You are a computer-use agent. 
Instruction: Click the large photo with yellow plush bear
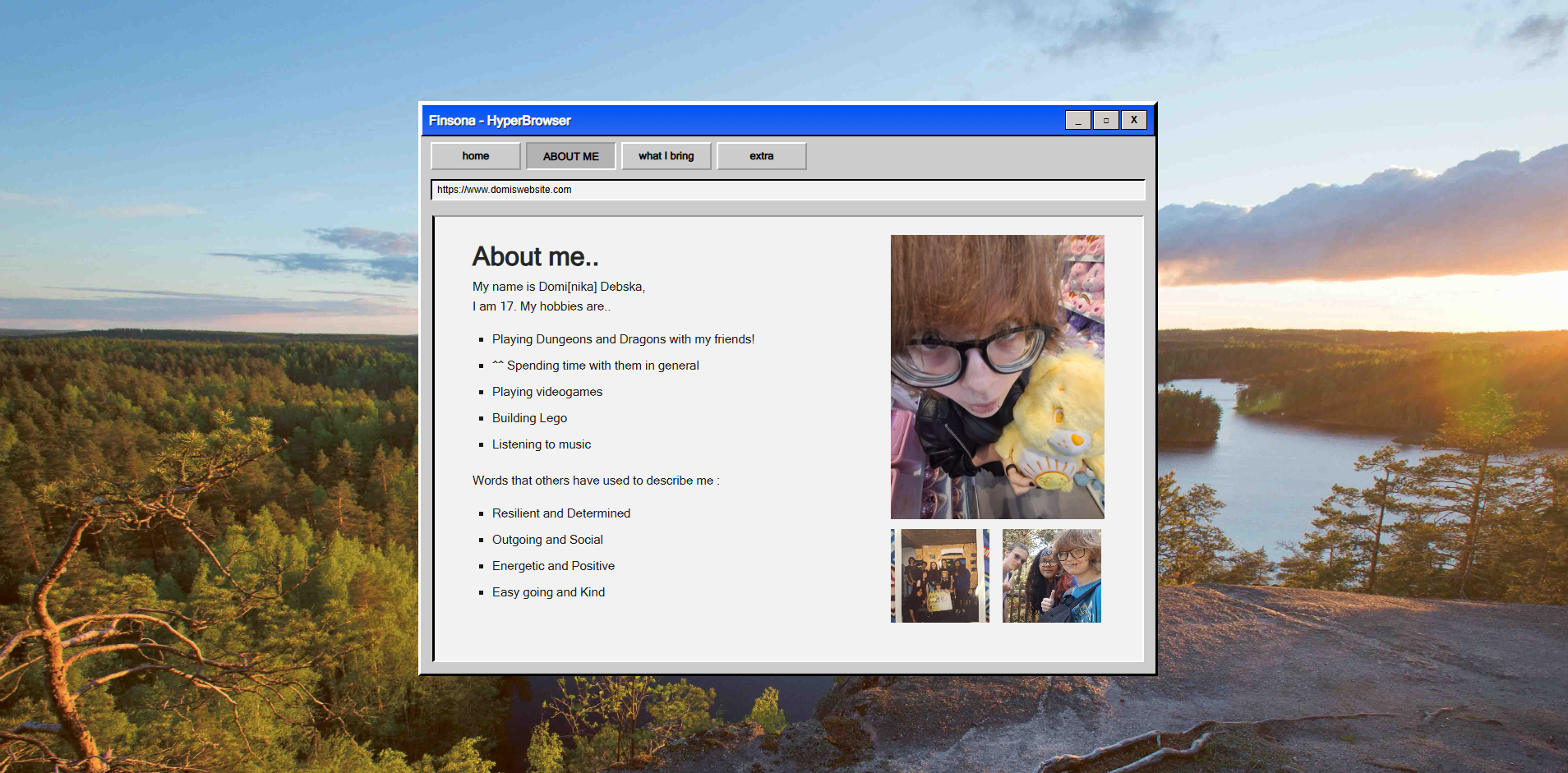tap(997, 376)
